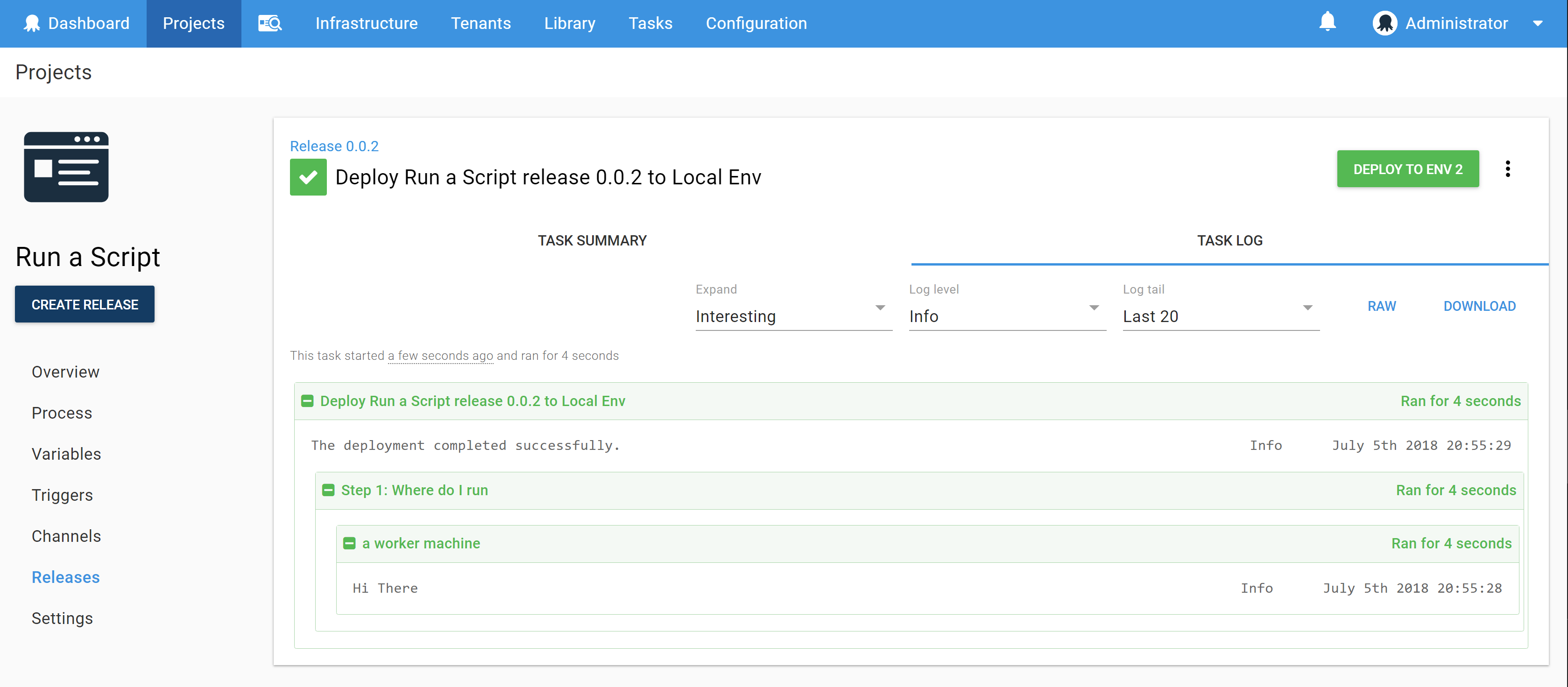Click the green success checkmark icon
Screen dimensions: 1568x687
[x=308, y=177]
